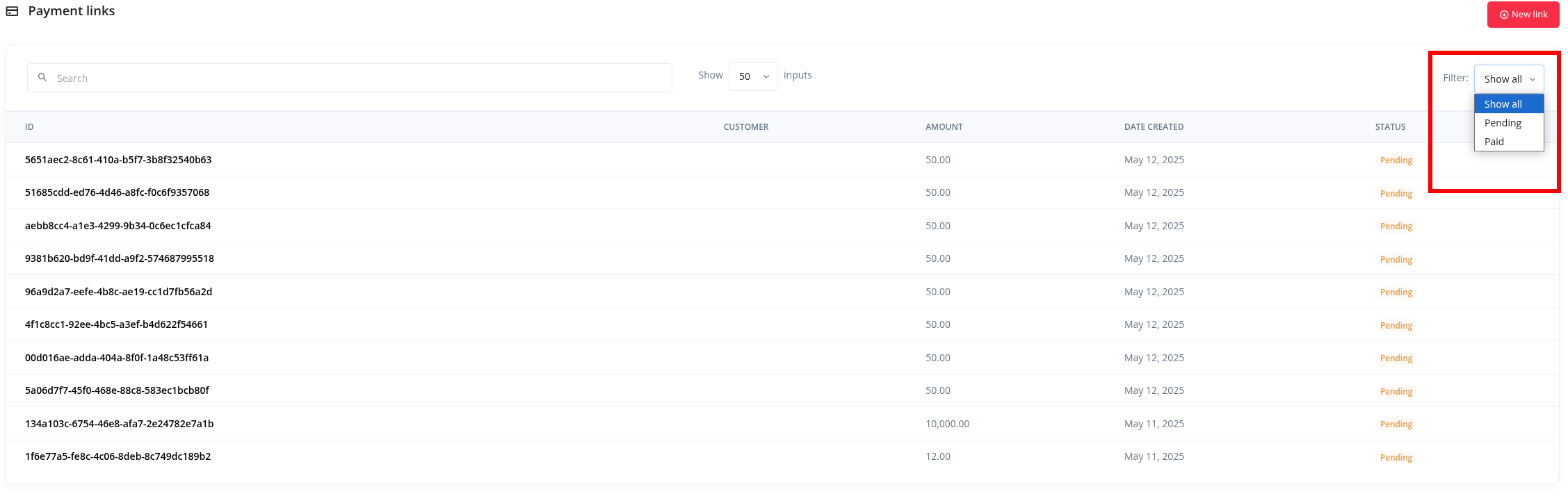Open payment link 134a103c-6754-46e8-afa7-2e24782e7a1b
1568x496 pixels.
[119, 424]
